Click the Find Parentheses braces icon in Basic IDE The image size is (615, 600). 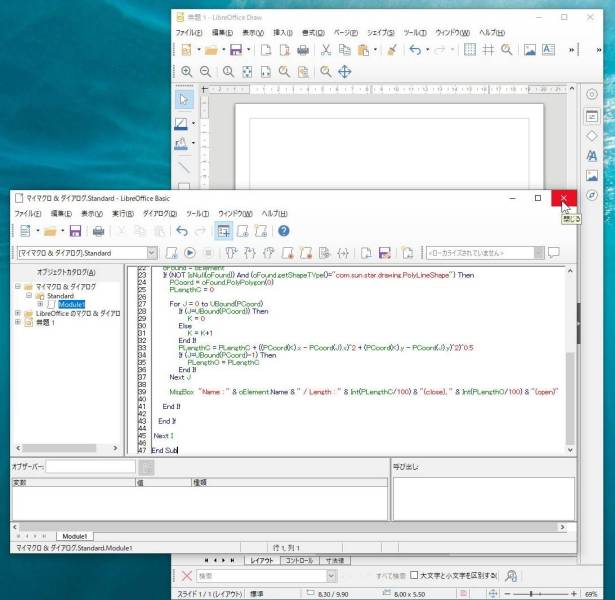tap(343, 253)
